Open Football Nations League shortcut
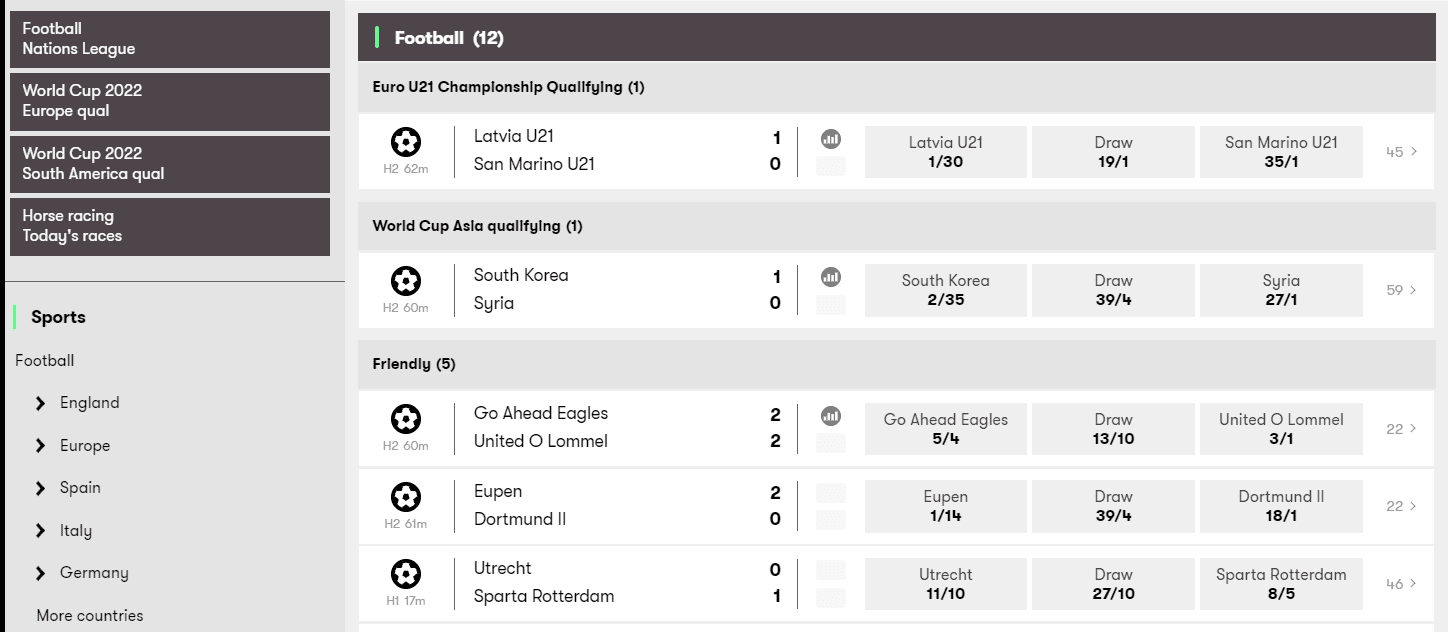Viewport: 1448px width, 632px height. point(170,39)
